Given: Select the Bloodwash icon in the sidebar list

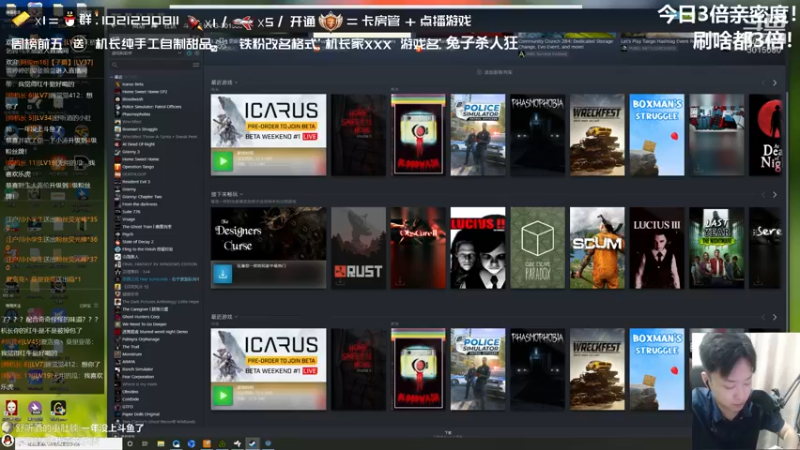Looking at the screenshot, I should pos(118,99).
